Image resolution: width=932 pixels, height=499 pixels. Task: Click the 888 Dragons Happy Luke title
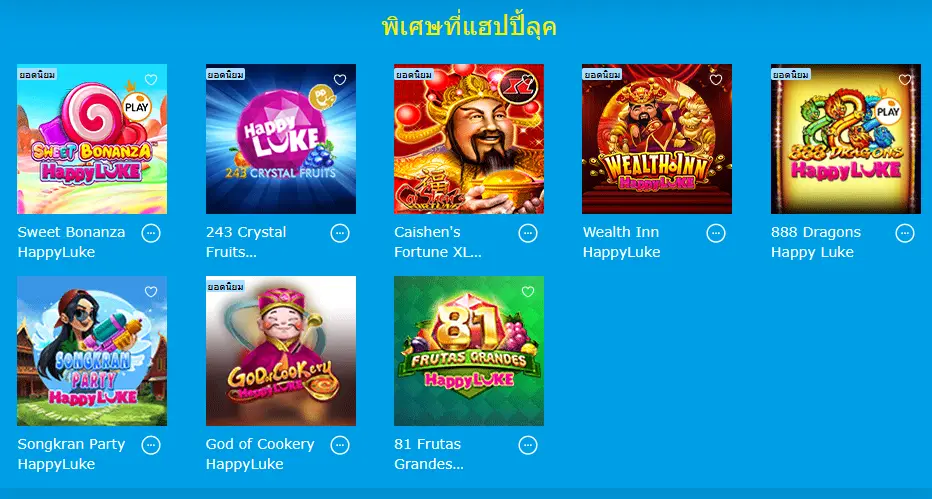pyautogui.click(x=816, y=242)
